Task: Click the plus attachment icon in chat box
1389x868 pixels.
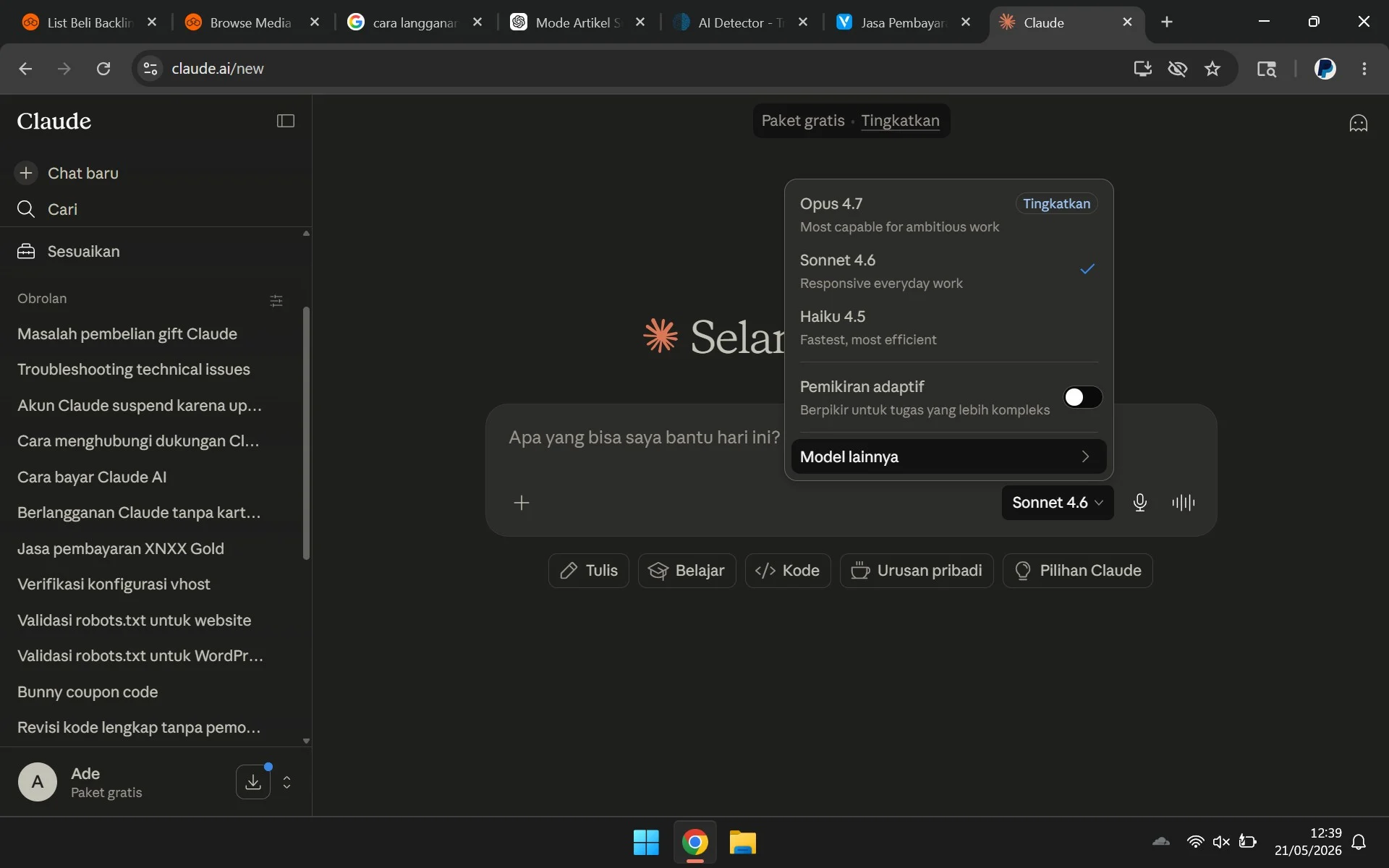Action: click(x=522, y=503)
